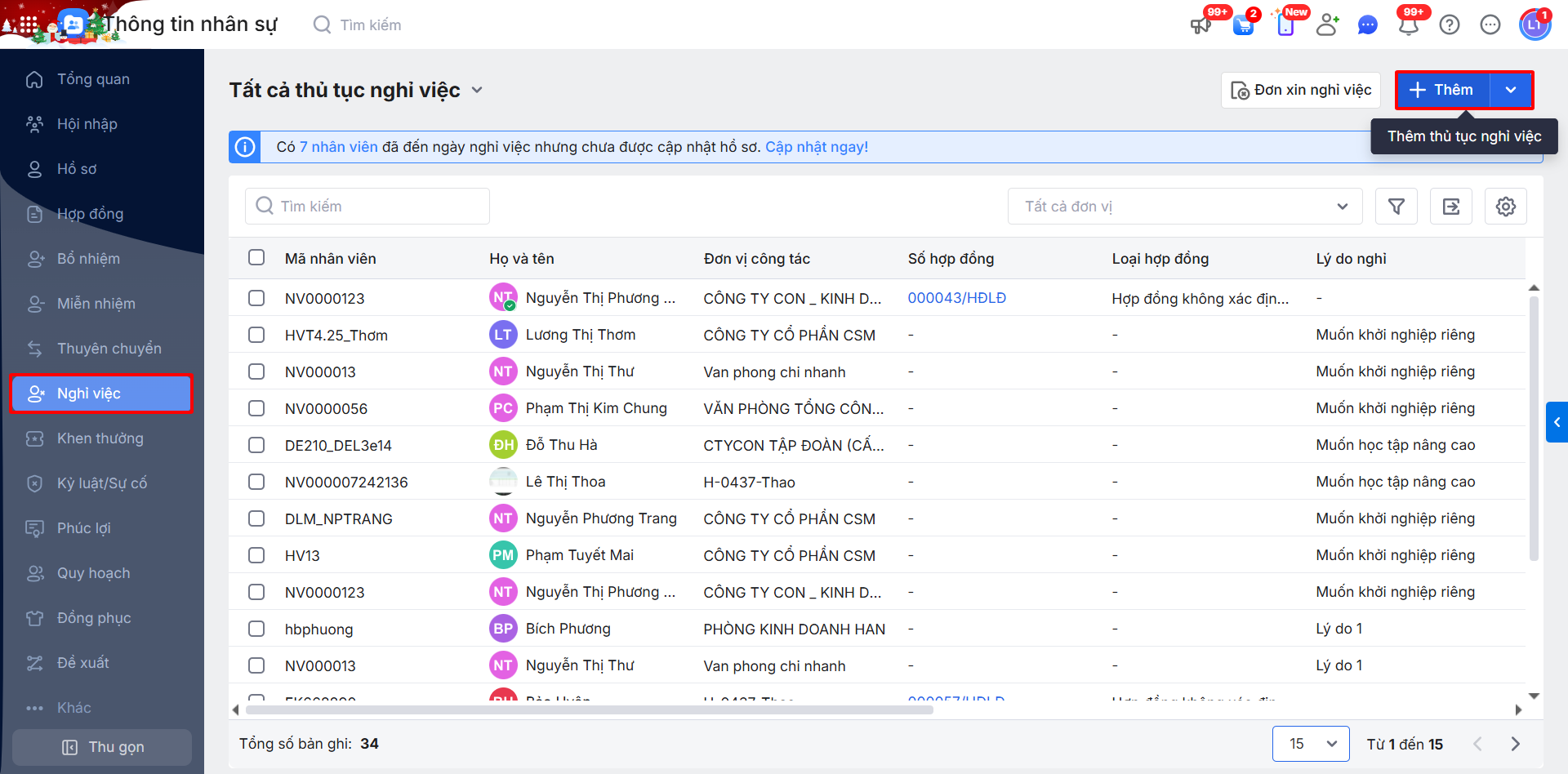
Task: Open the chat messenger icon
Action: [1367, 25]
